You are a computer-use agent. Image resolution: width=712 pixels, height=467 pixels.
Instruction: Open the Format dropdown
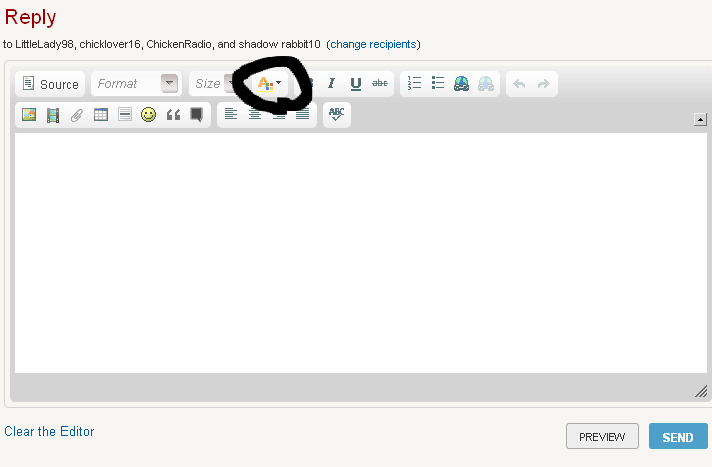coord(135,84)
